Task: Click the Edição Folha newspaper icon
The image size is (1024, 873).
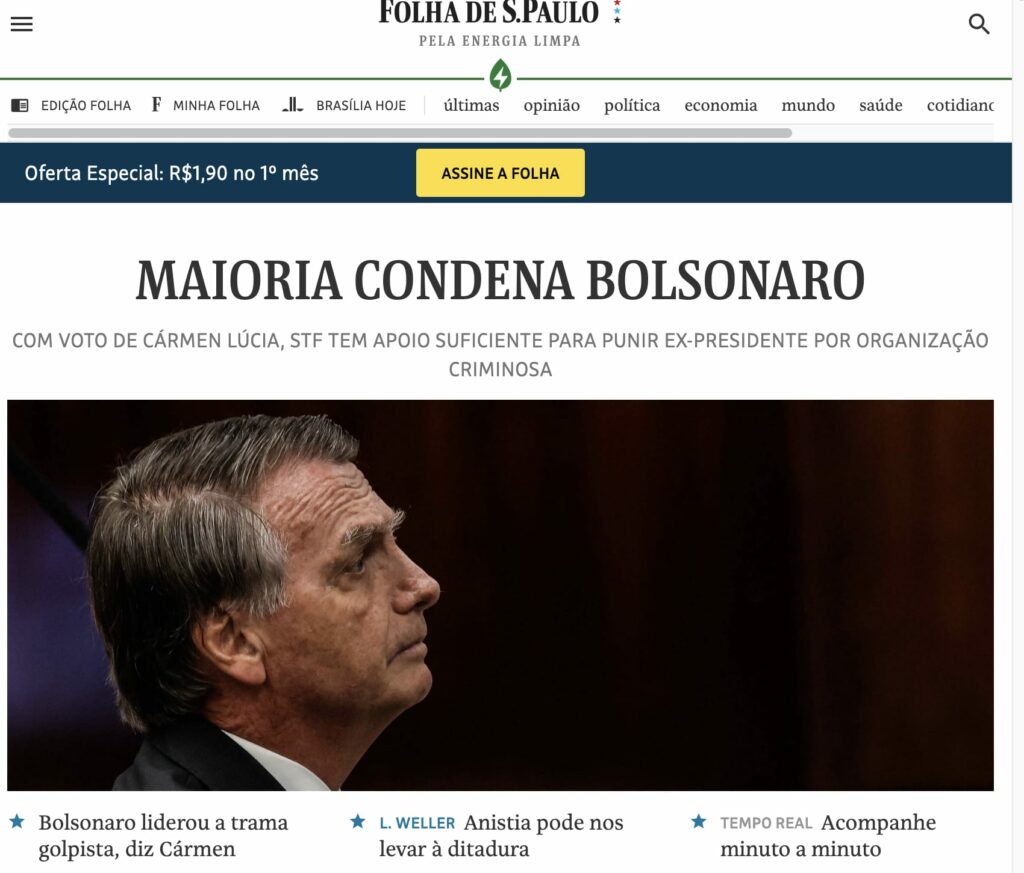Action: click(20, 105)
